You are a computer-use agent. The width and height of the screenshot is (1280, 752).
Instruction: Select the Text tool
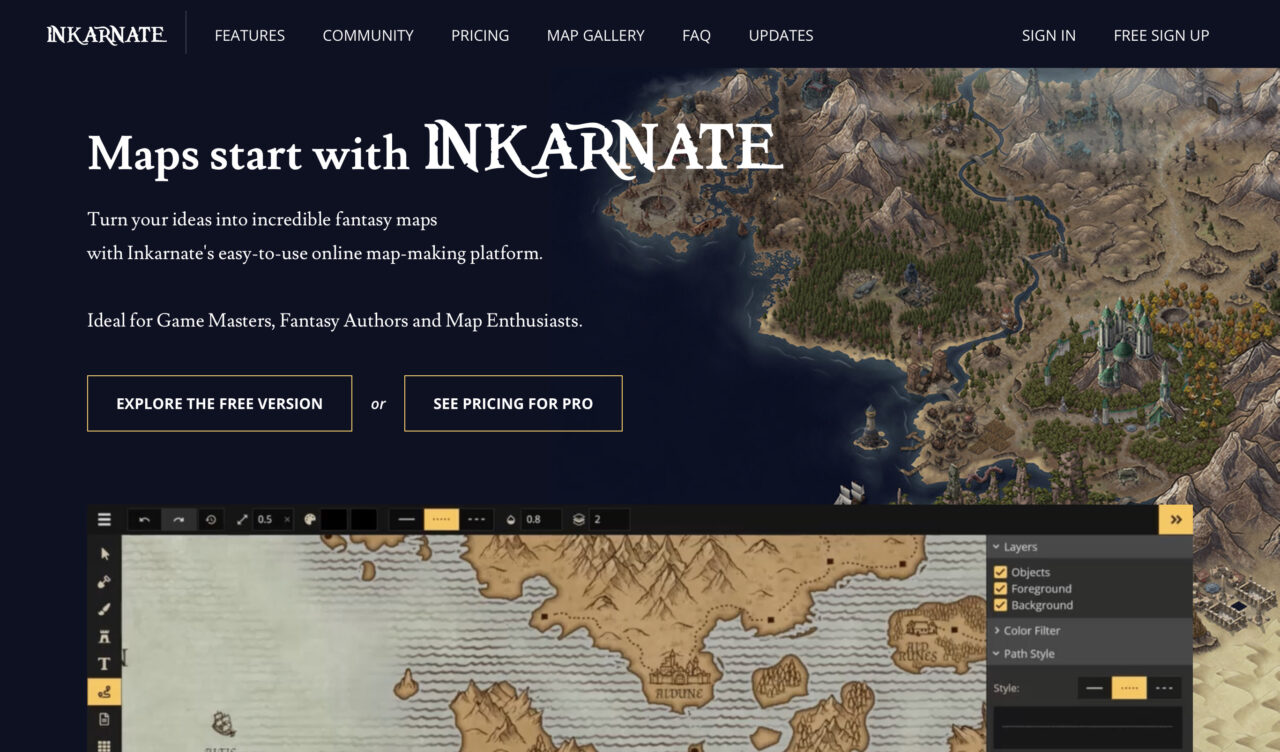103,662
